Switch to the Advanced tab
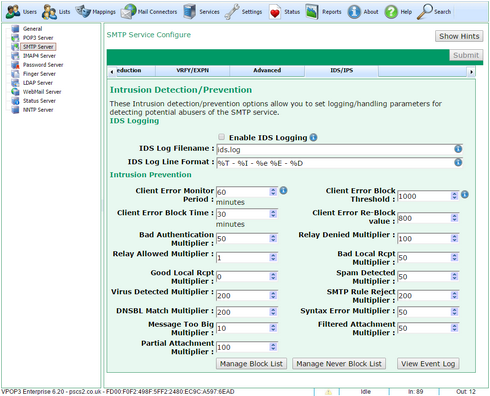Viewport: 490px width, 396px height. tap(267, 71)
